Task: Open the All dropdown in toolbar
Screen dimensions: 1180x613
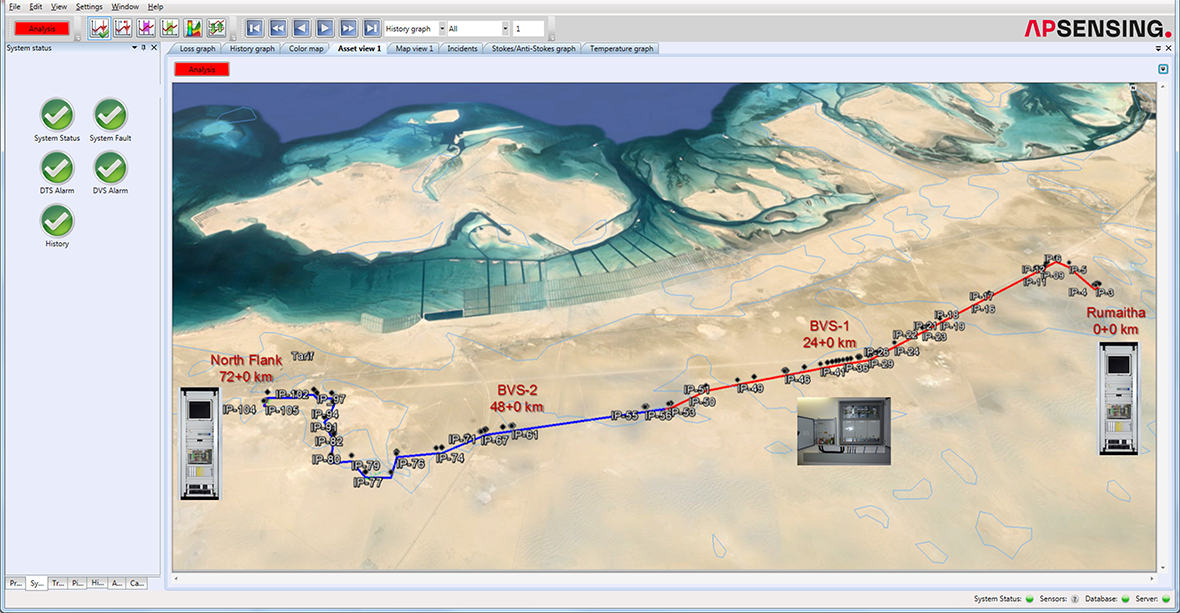Action: (x=505, y=29)
